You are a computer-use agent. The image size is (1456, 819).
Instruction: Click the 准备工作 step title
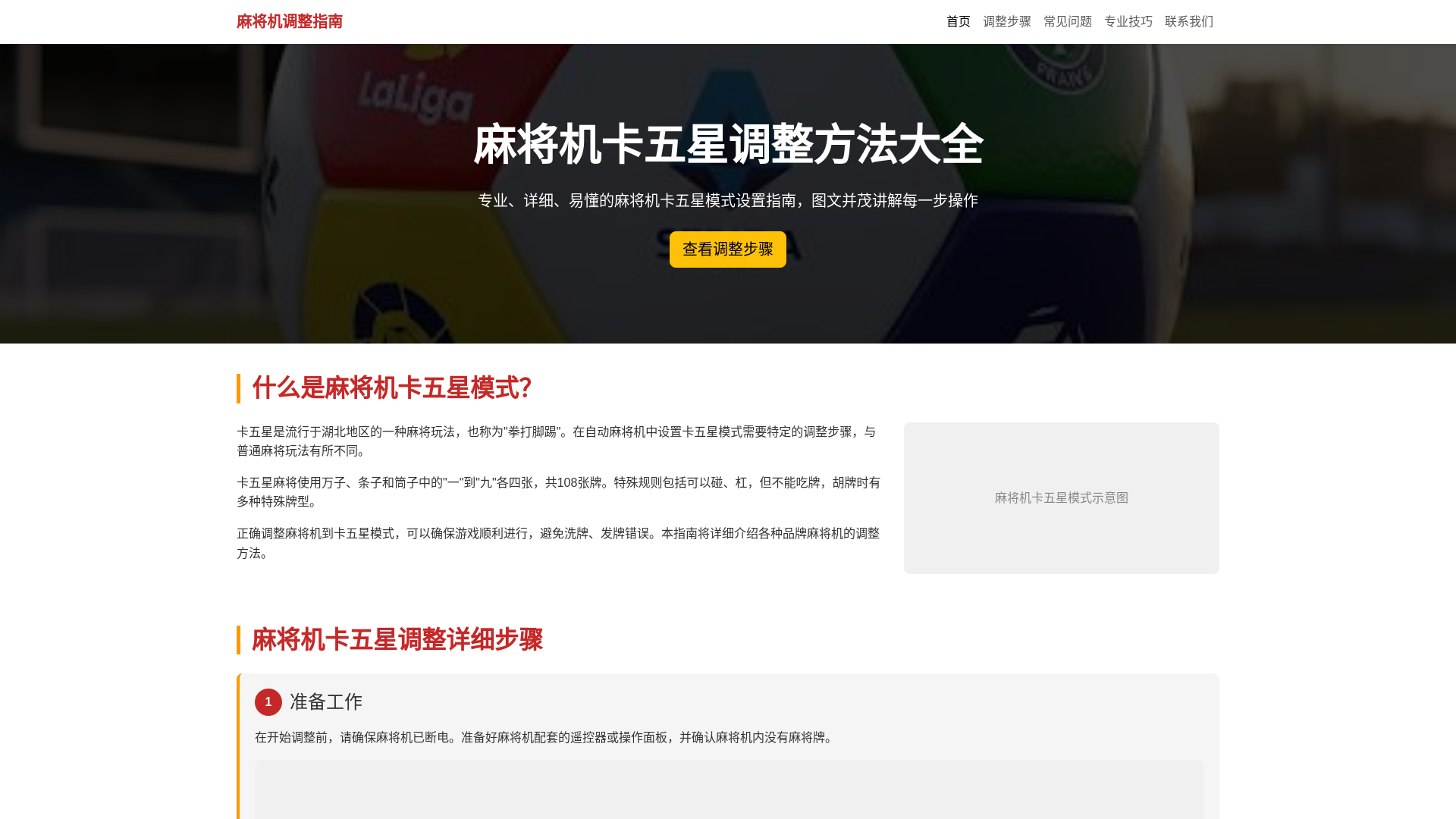click(x=326, y=702)
